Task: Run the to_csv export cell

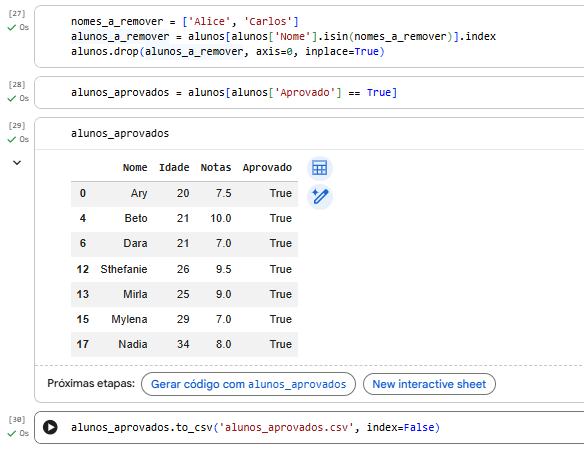Action: pyautogui.click(x=50, y=427)
